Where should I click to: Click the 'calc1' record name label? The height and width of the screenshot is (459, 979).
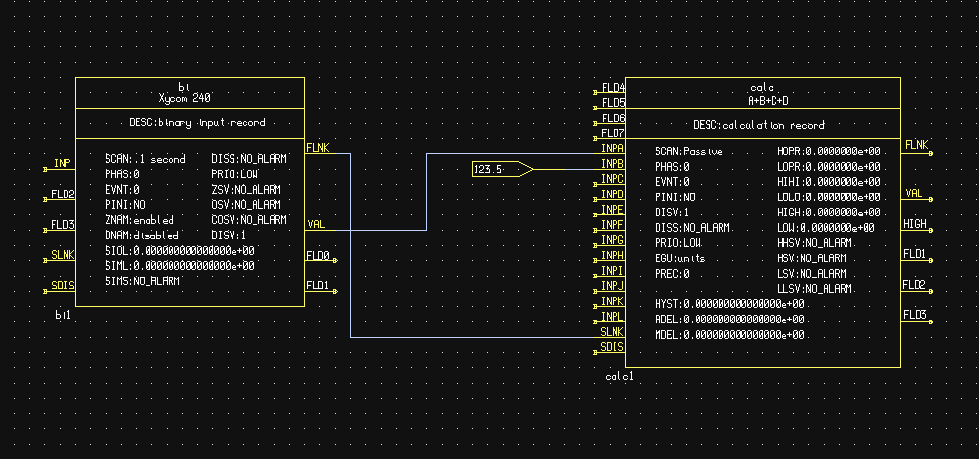click(619, 377)
